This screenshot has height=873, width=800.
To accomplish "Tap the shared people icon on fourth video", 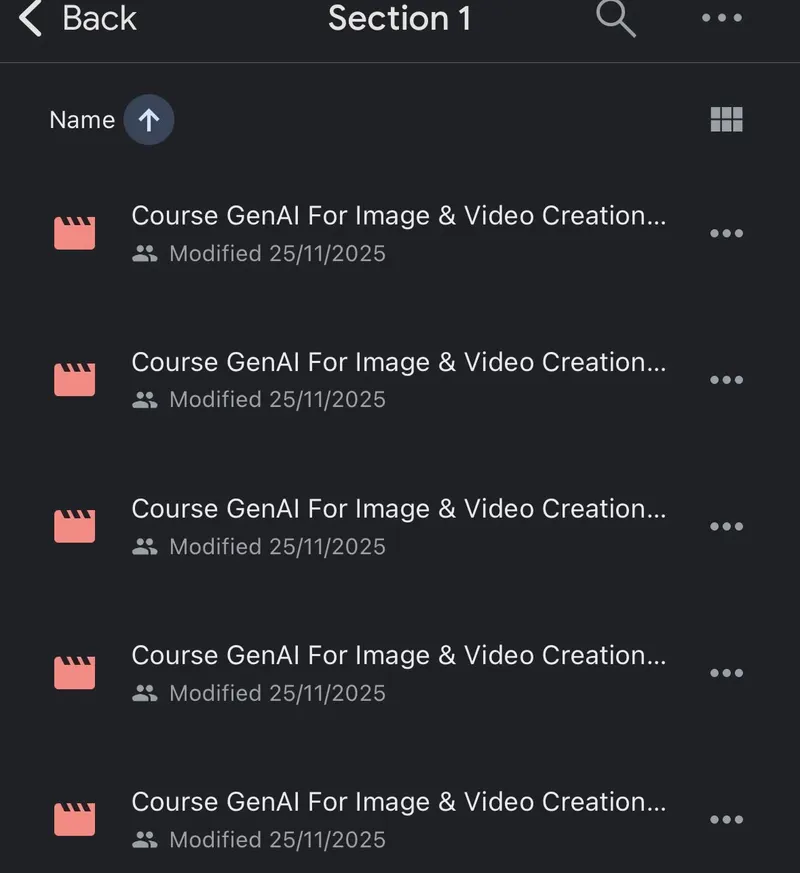I will (x=145, y=693).
